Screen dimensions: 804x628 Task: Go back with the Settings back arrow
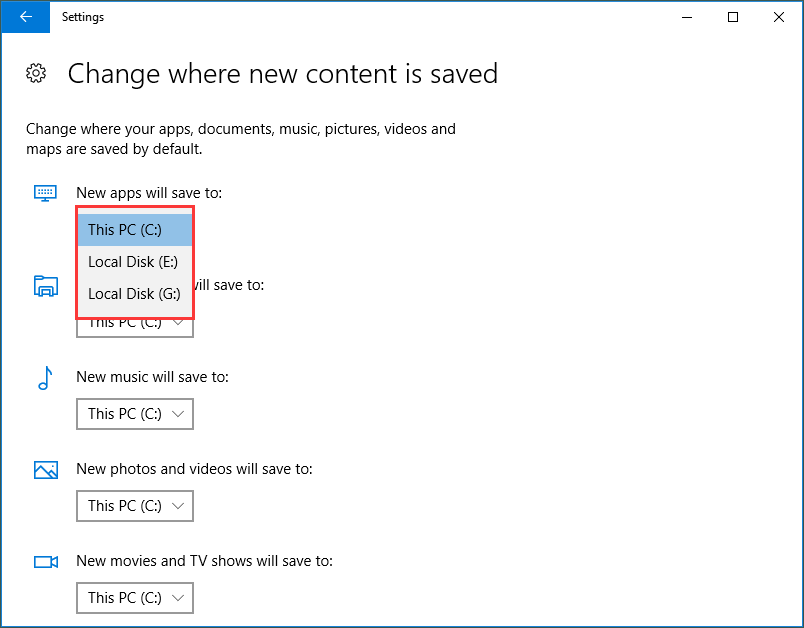pos(26,17)
